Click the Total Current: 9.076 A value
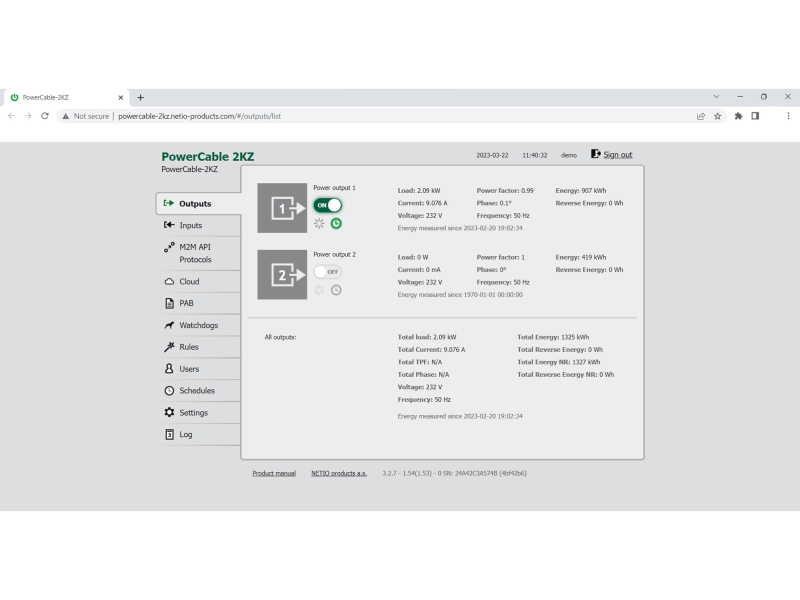The width and height of the screenshot is (800, 600). click(x=432, y=349)
